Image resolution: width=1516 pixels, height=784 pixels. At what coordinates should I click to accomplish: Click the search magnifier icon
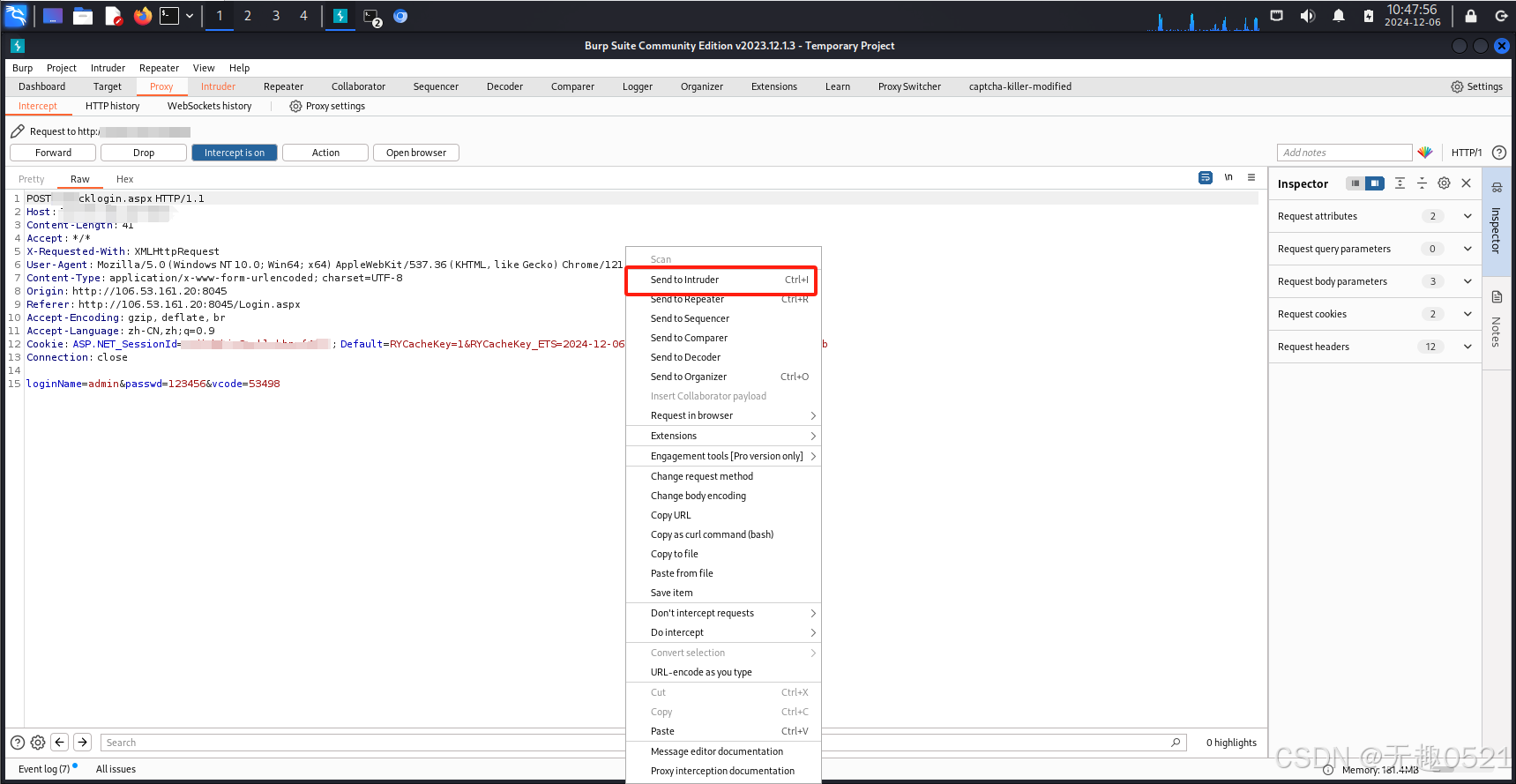tap(1176, 743)
